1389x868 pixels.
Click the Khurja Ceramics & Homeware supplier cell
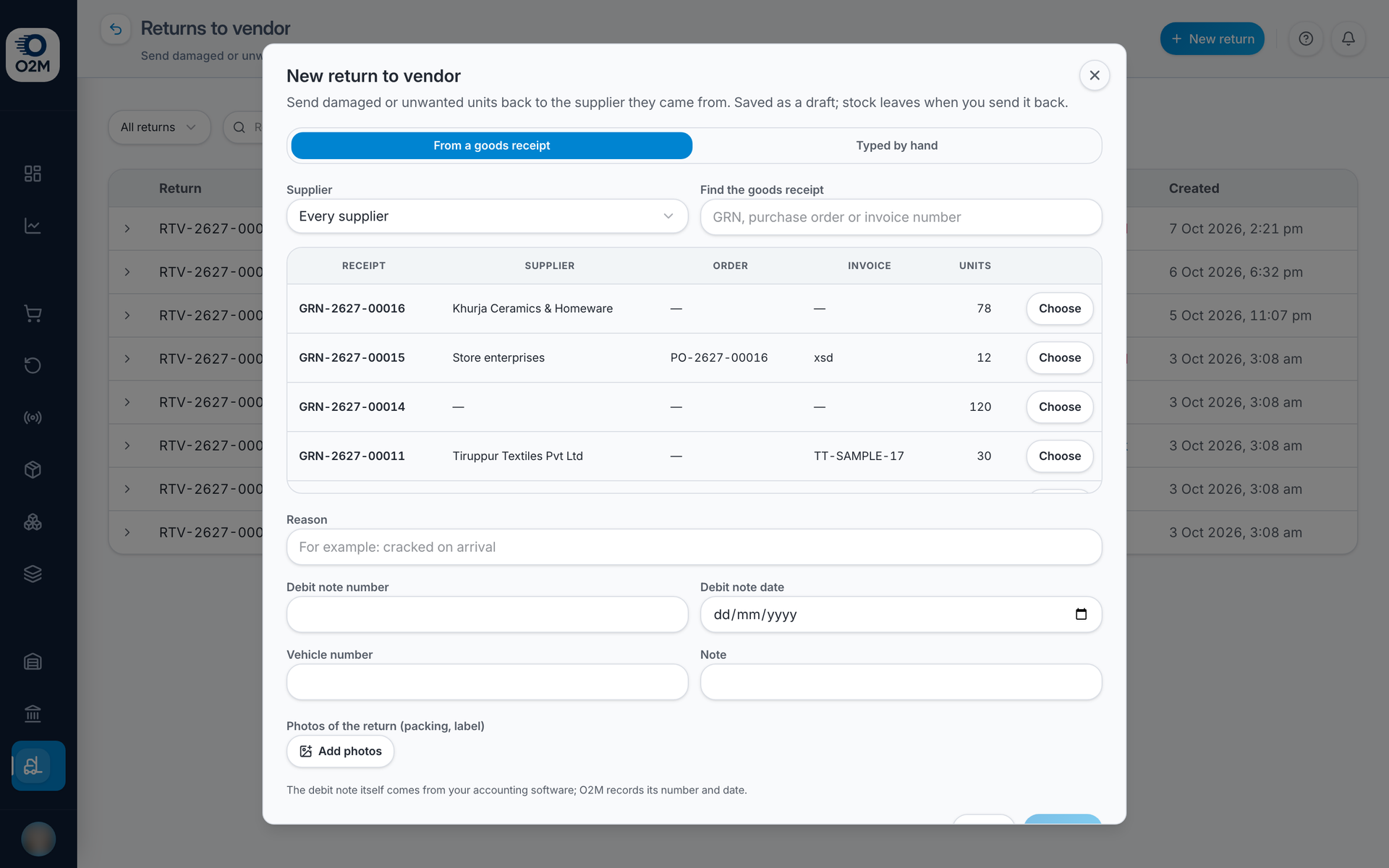point(532,308)
